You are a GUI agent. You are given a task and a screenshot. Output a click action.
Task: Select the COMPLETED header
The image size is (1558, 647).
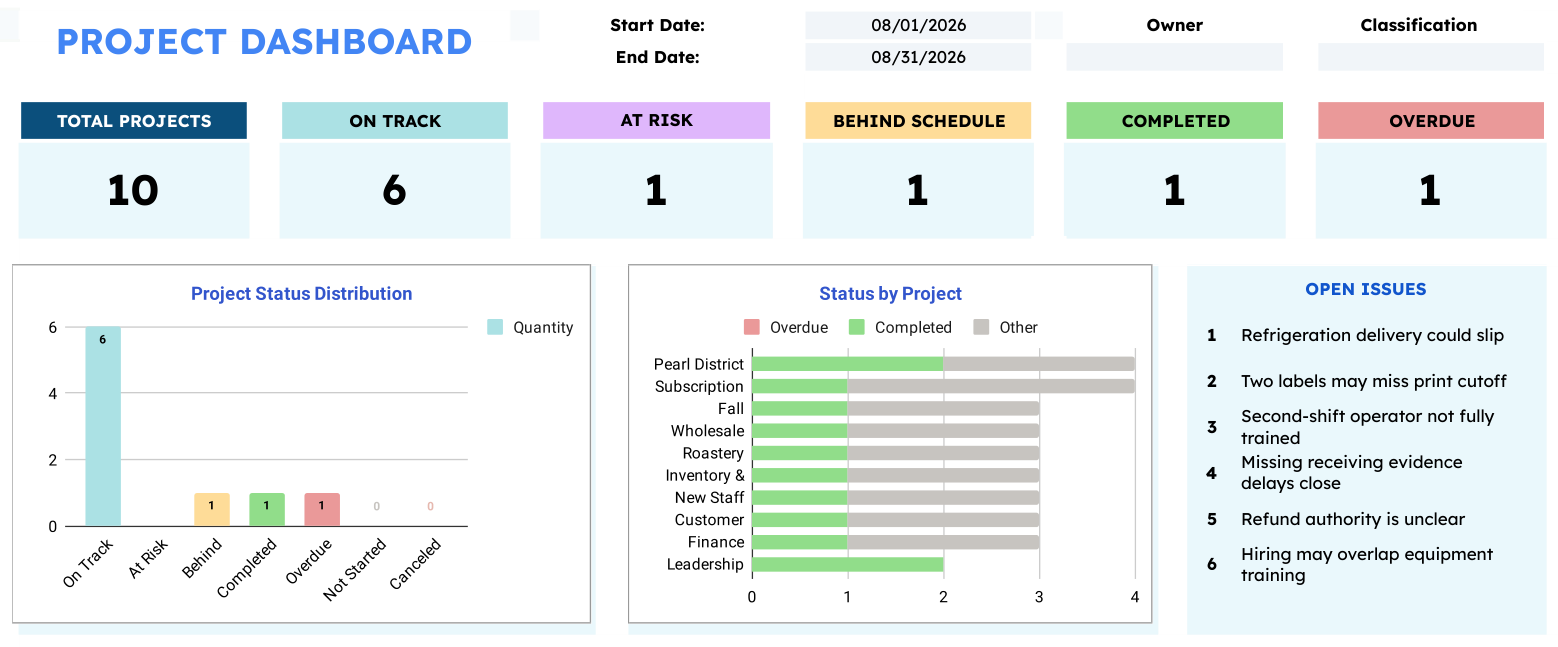click(x=1175, y=121)
